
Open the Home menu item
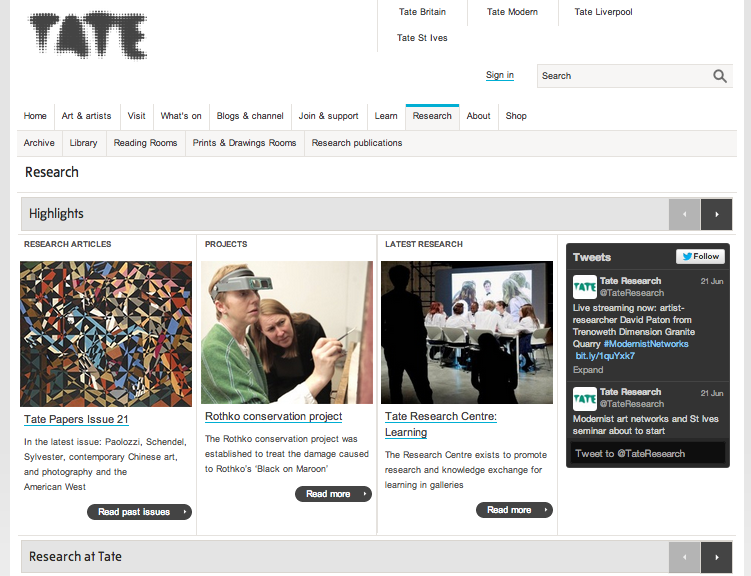(35, 116)
